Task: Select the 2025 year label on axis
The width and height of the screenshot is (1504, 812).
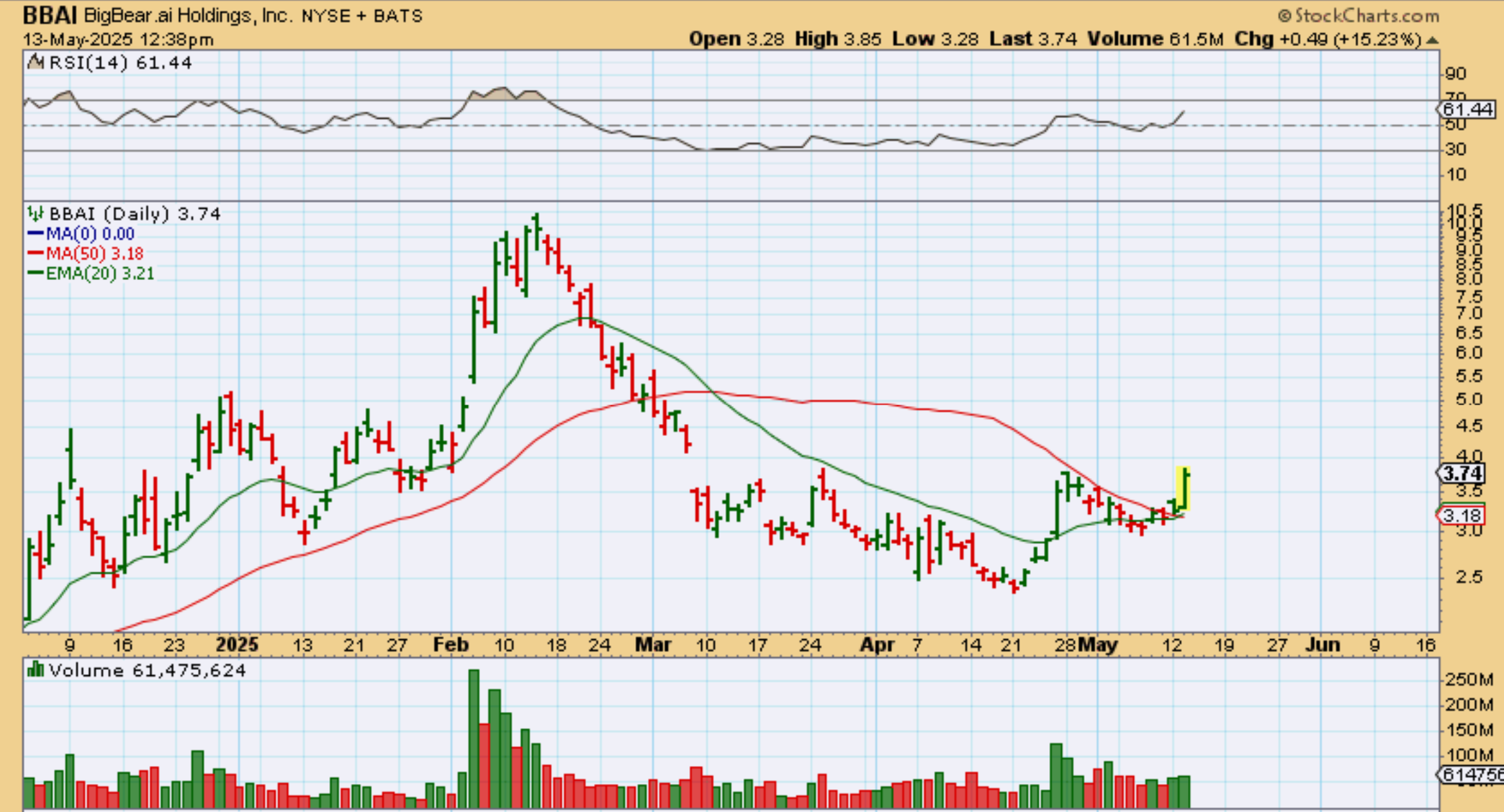Action: 237,645
